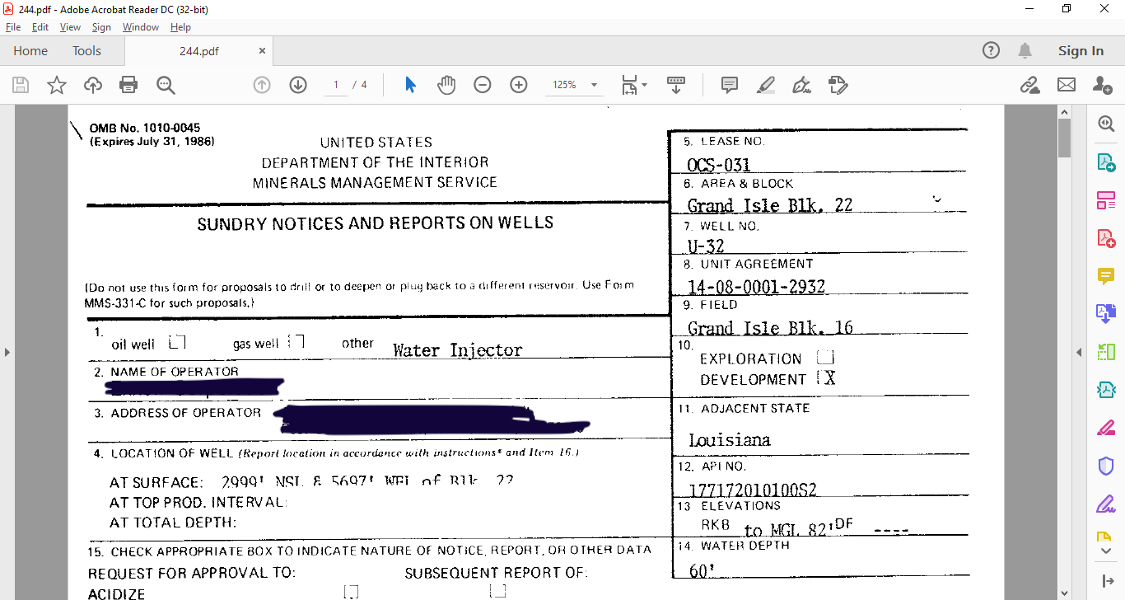1125x600 pixels.
Task: Click the page number input field
Action: 336,85
